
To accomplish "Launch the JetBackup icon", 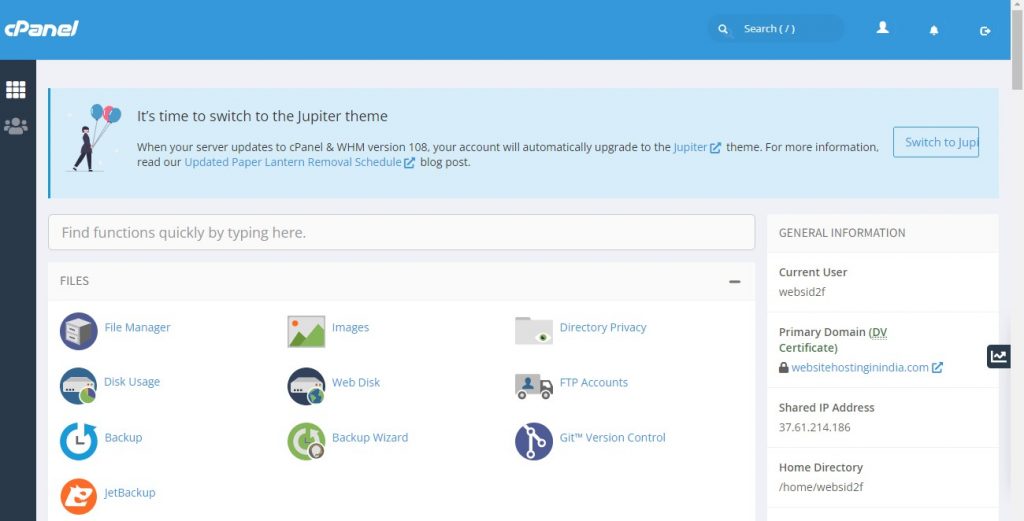I will pyautogui.click(x=79, y=495).
